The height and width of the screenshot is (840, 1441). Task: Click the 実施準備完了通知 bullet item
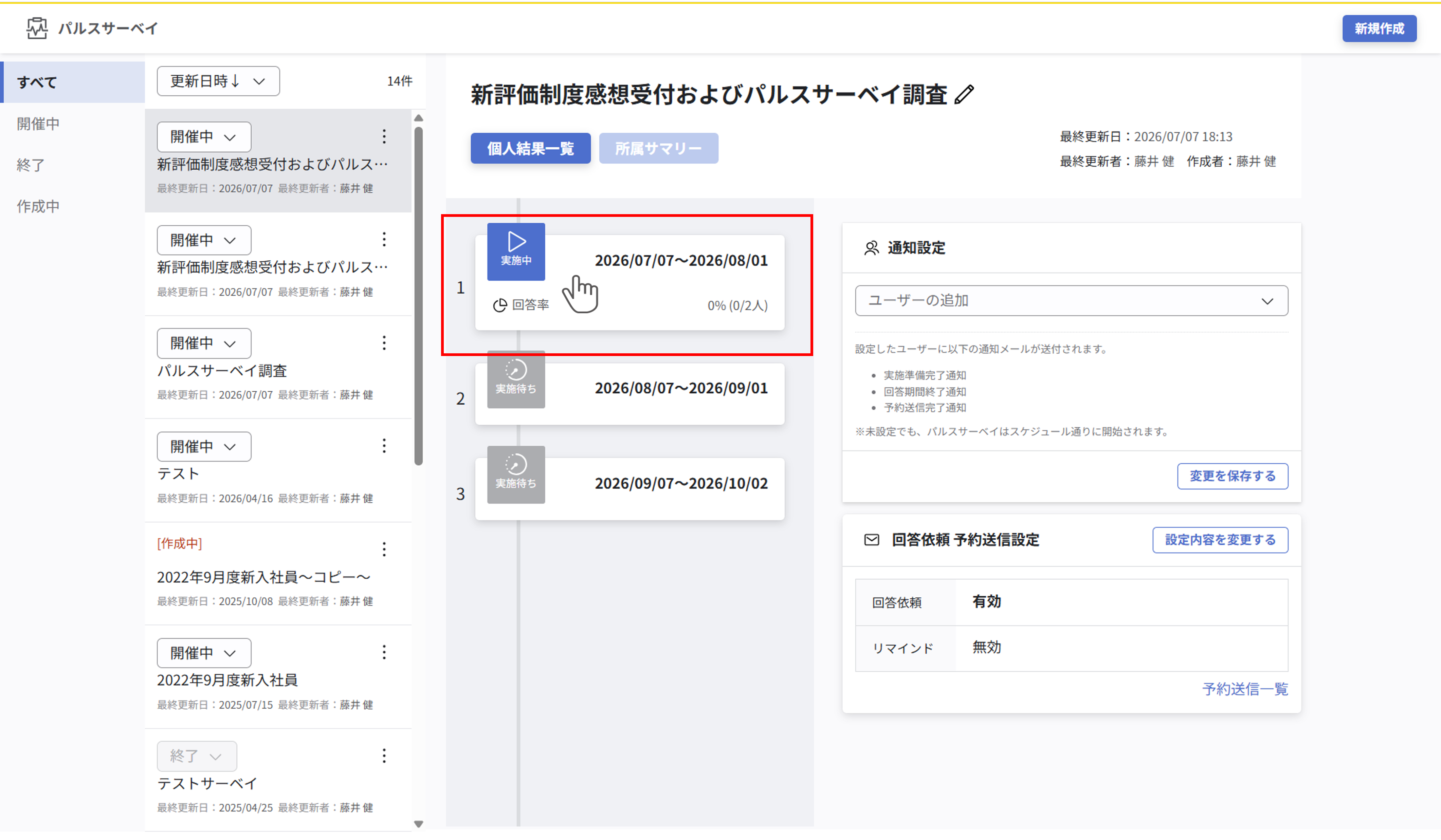coord(925,375)
